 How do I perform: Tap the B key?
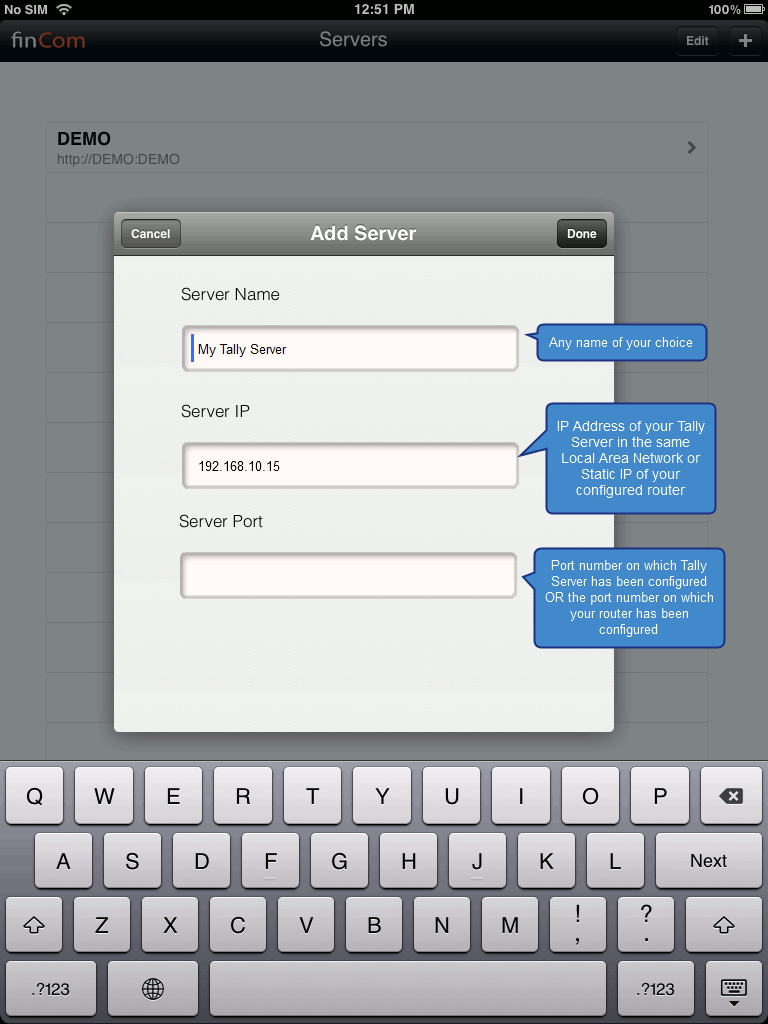point(374,925)
